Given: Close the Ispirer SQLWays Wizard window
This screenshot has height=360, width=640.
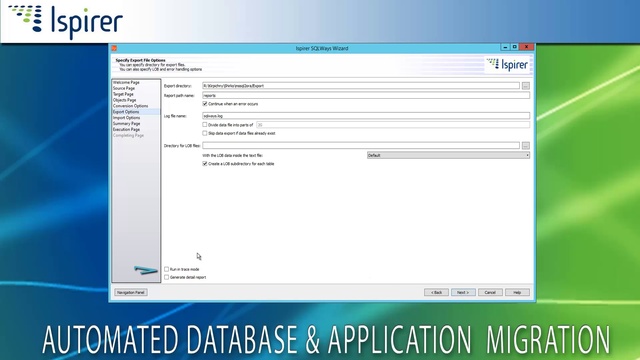Looking at the screenshot, I should click(527, 47).
